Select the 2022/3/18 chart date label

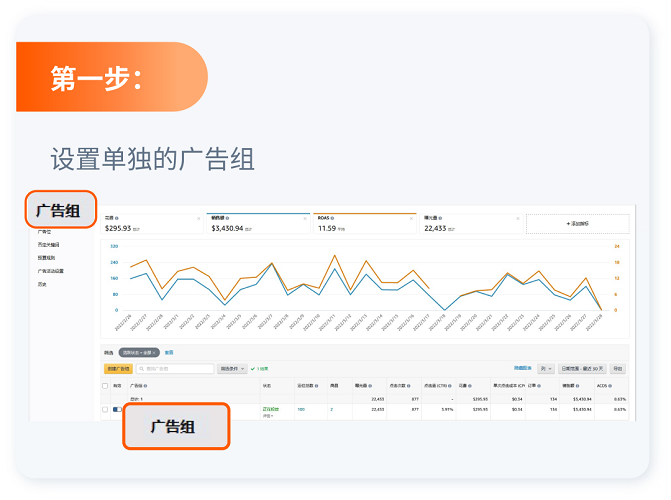tap(437, 322)
